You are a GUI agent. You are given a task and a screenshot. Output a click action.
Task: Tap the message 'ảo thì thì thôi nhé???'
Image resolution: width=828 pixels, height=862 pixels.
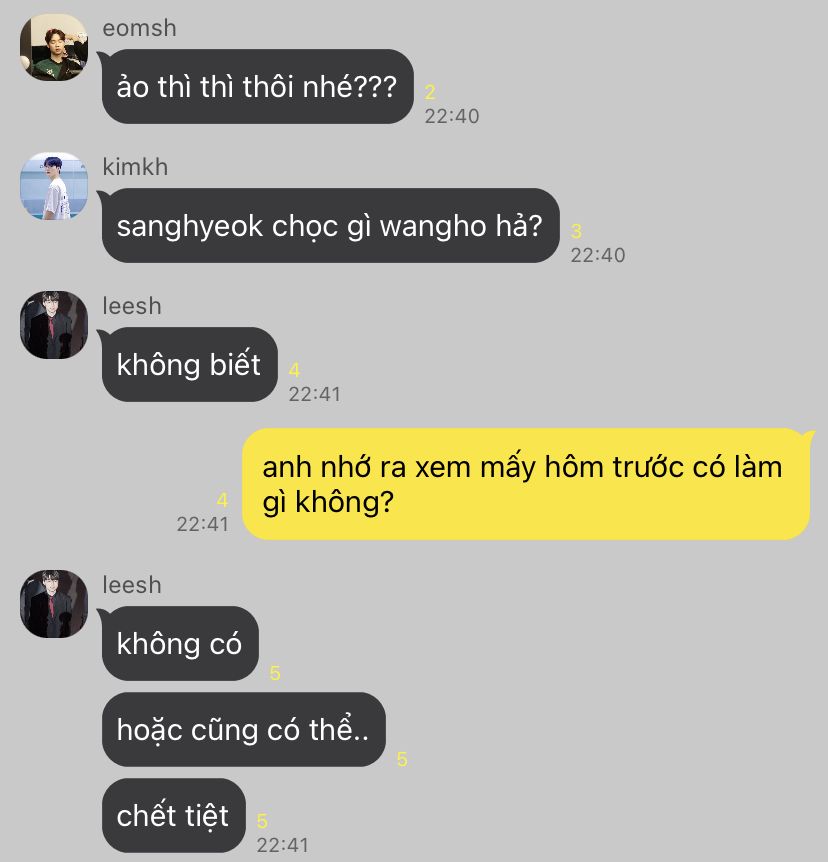(257, 86)
